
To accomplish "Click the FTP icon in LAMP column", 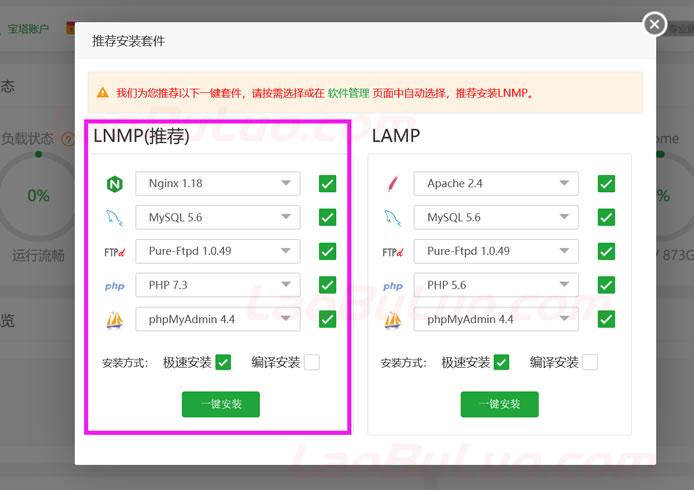I will (393, 252).
